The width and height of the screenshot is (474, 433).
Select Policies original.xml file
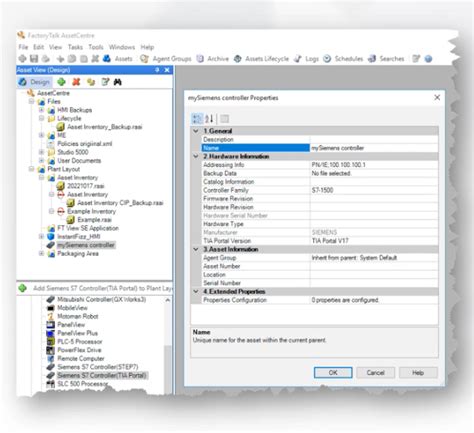[85, 144]
